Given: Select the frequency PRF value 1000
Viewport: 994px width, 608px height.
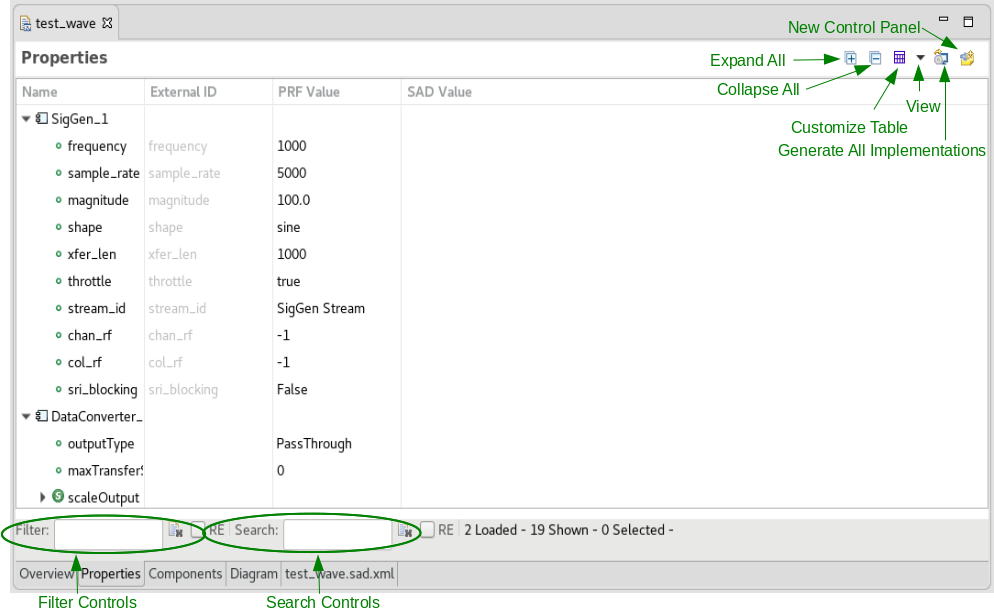Looking at the screenshot, I should 292,146.
